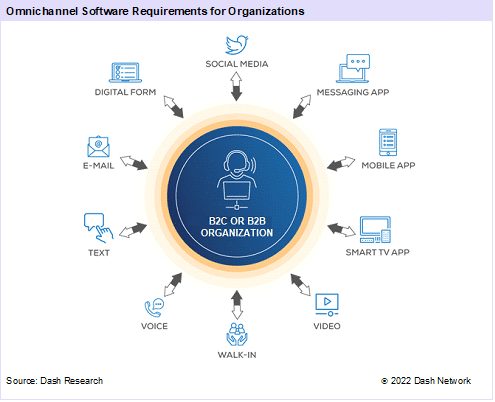Click the double arrow above Walk-In
The height and width of the screenshot is (402, 495).
click(x=237, y=305)
